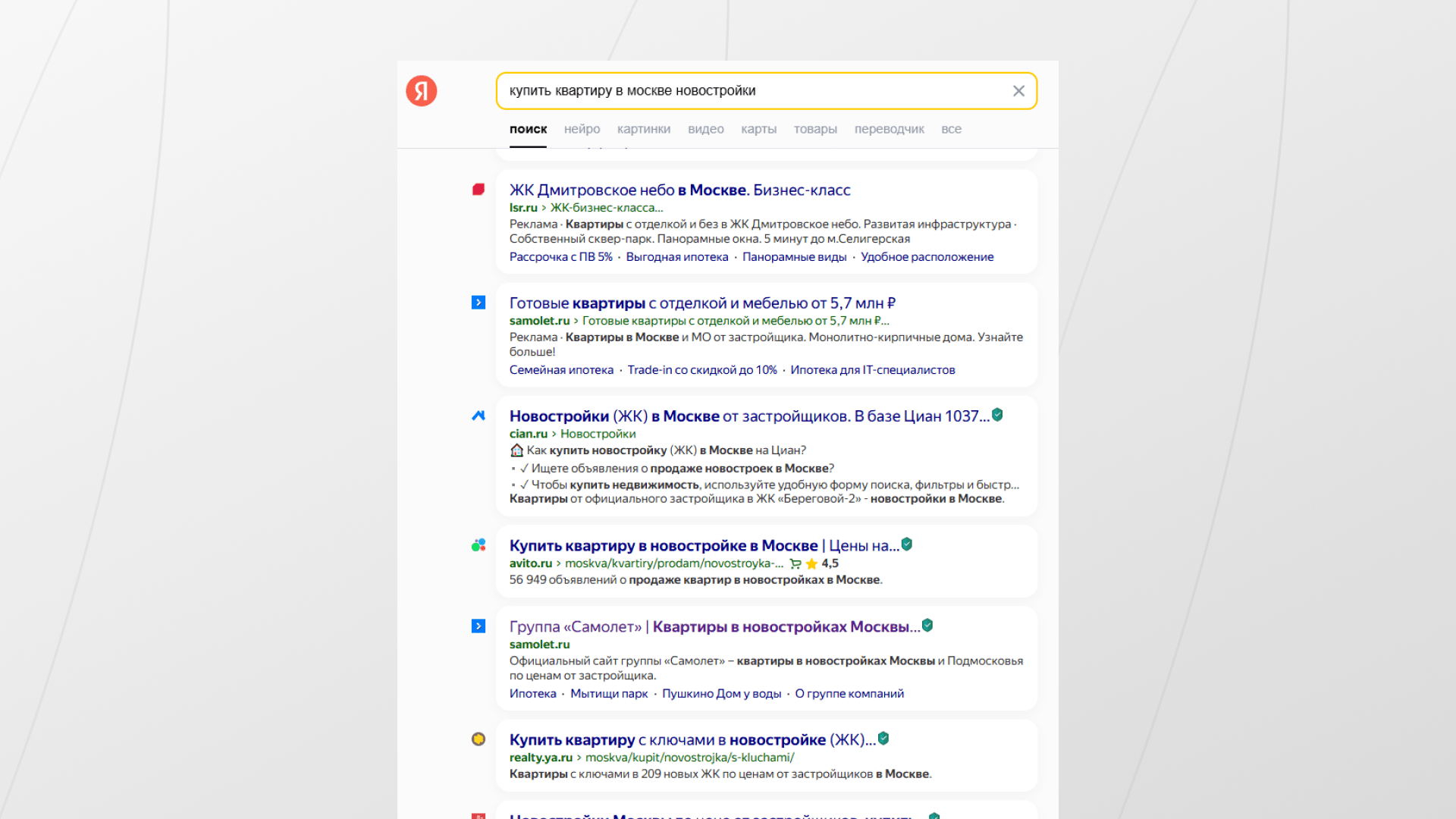Click the cart icon in Avito result
1456x819 pixels.
coord(795,563)
